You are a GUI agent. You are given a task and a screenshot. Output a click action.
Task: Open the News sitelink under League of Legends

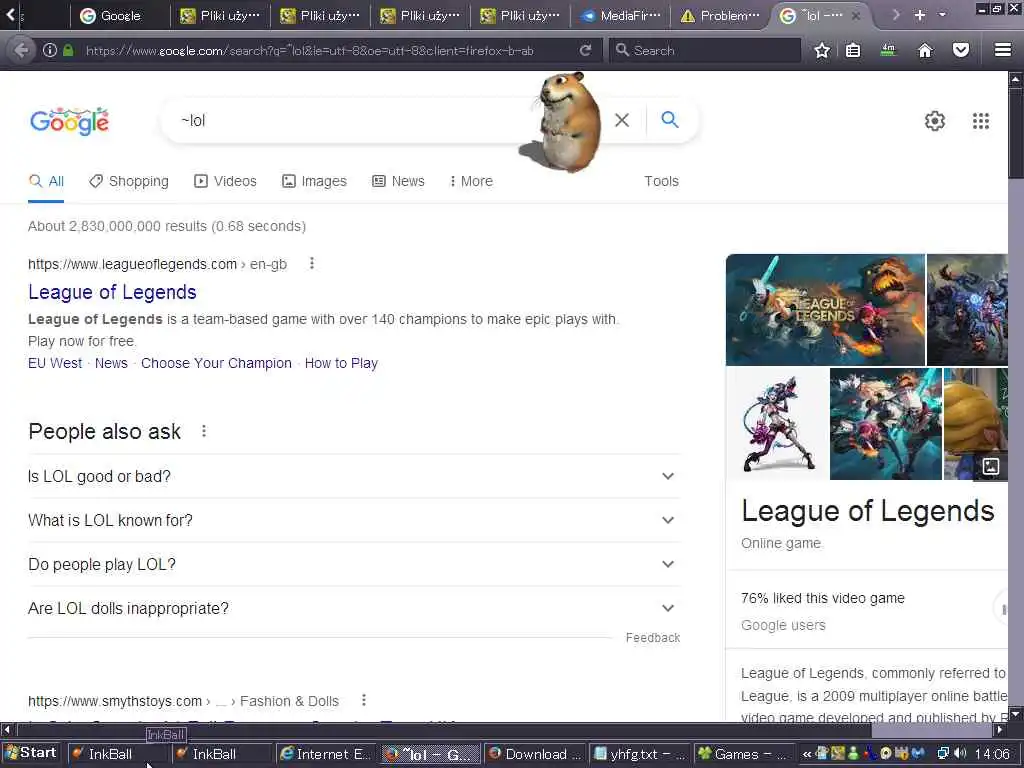click(111, 363)
